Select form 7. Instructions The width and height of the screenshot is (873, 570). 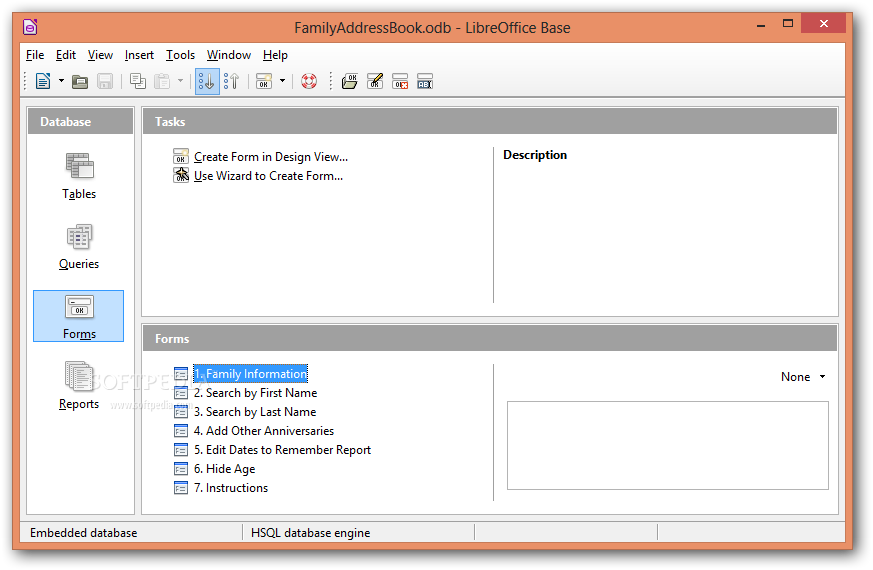[x=231, y=488]
